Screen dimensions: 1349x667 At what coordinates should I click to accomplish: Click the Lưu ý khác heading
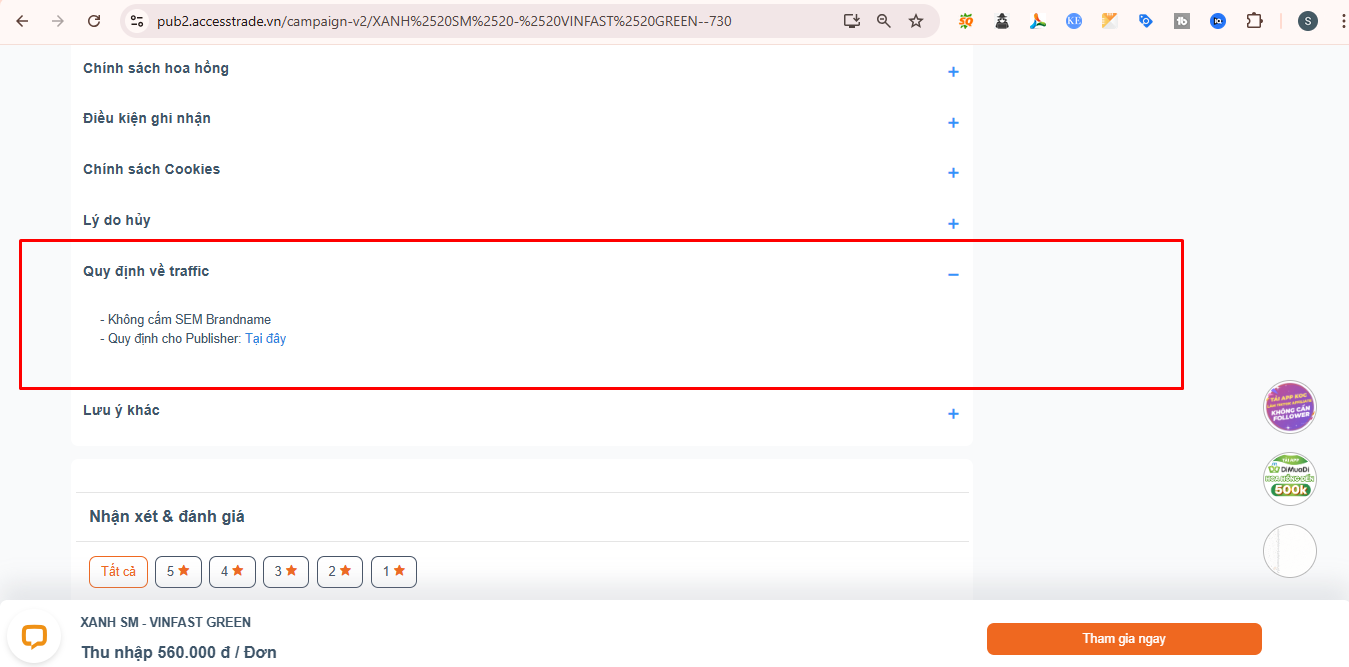121,410
